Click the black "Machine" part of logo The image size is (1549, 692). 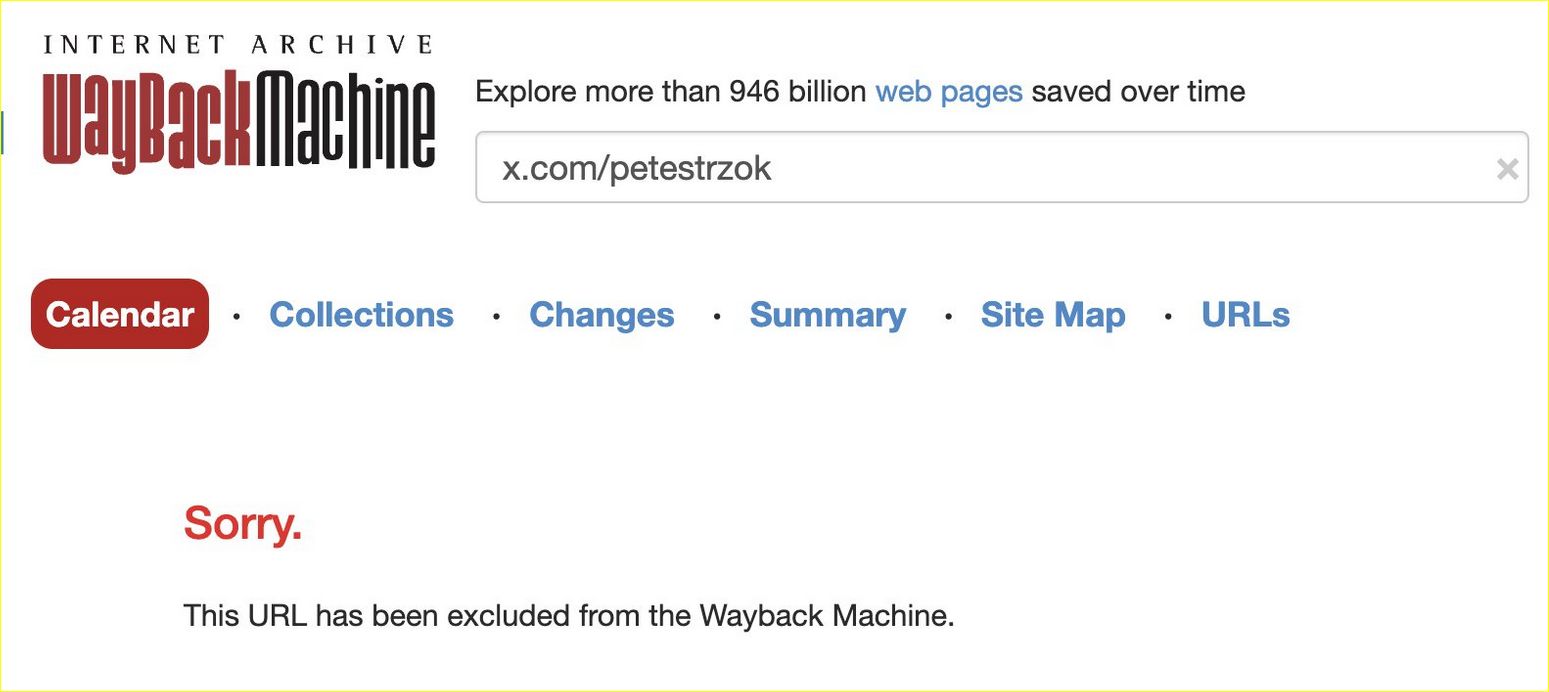tap(345, 119)
